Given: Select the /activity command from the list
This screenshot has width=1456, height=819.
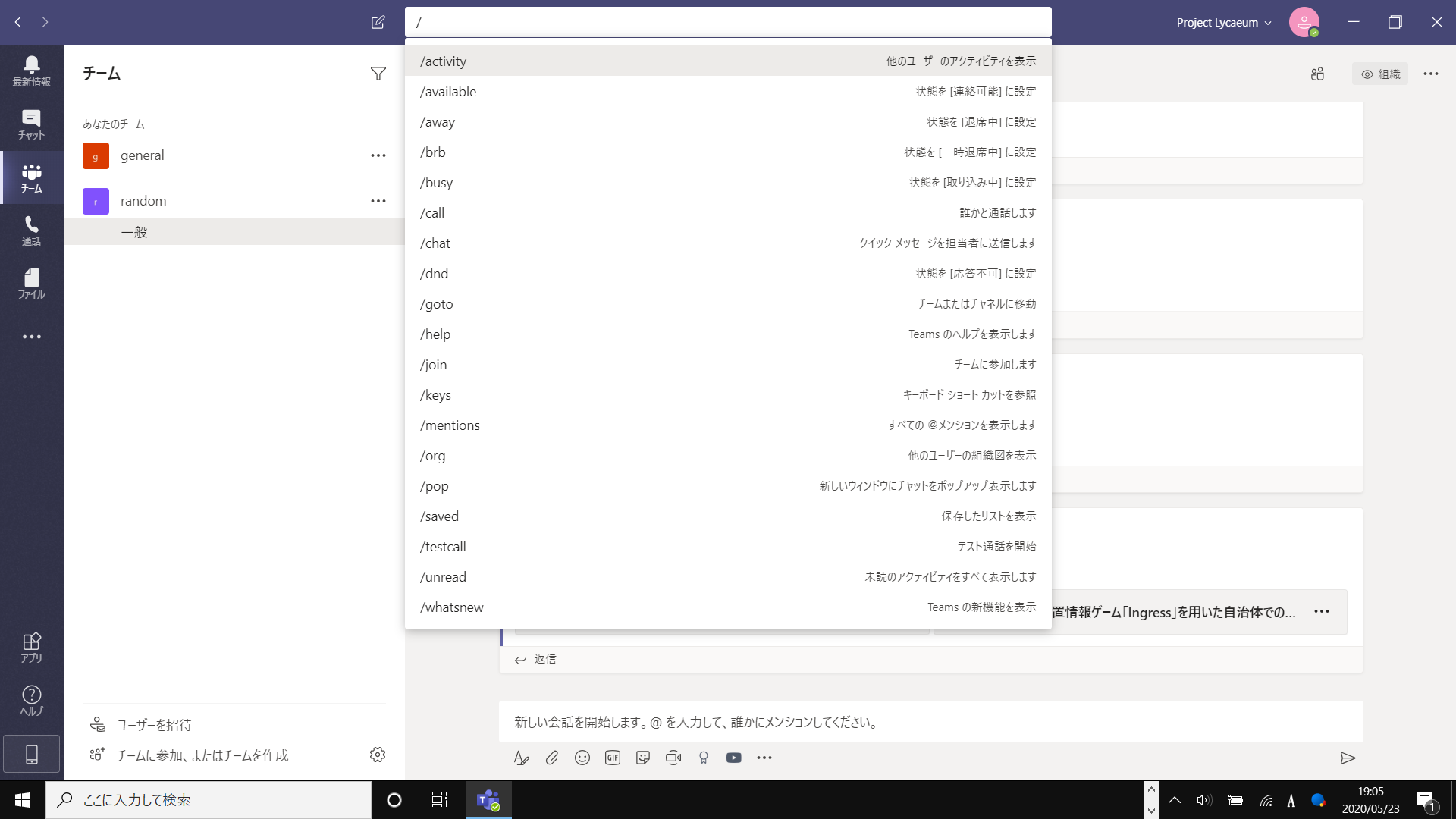Looking at the screenshot, I should (x=443, y=61).
